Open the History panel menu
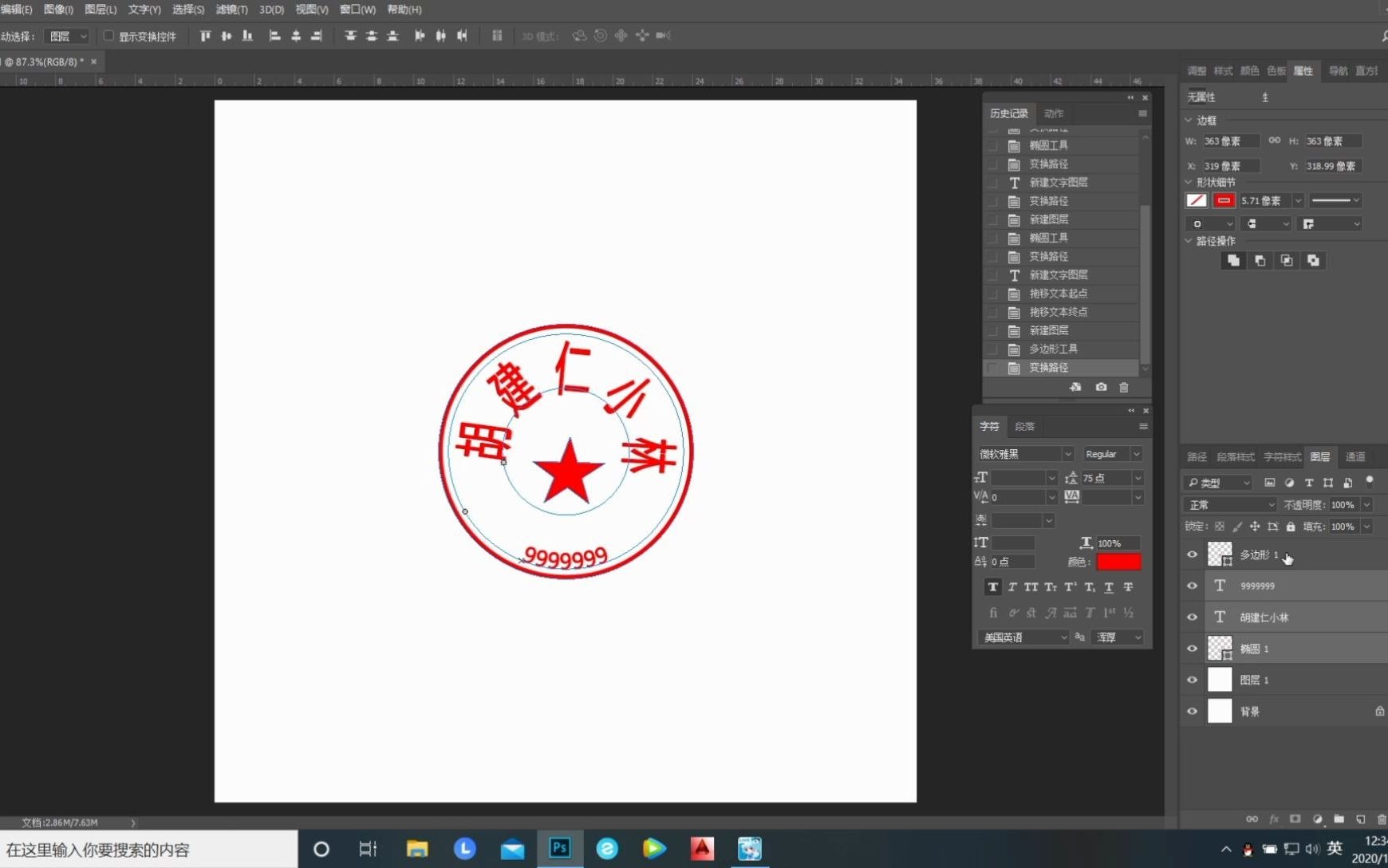This screenshot has width=1388, height=868. tap(1142, 113)
